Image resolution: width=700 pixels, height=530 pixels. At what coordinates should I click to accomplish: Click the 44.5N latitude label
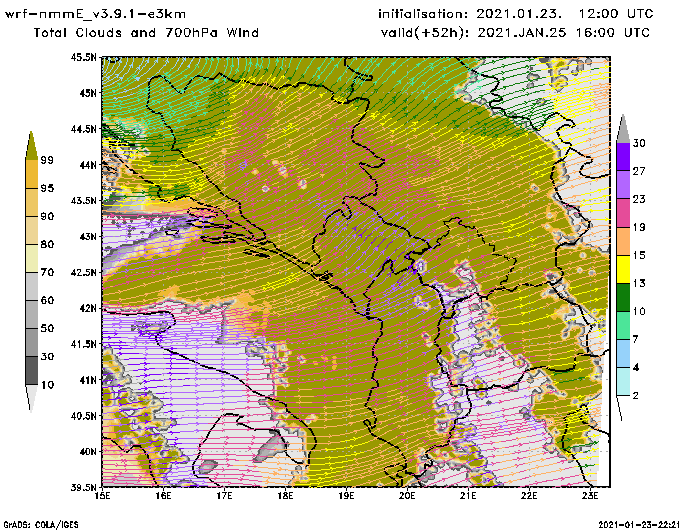click(x=83, y=129)
